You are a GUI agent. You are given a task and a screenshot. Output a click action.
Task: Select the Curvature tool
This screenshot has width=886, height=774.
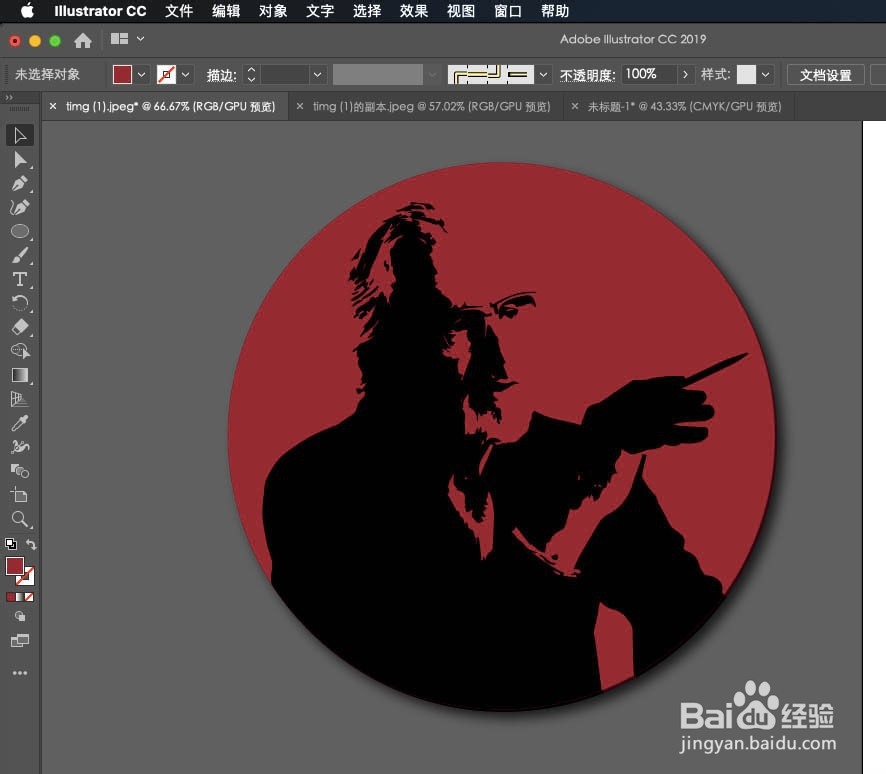[x=20, y=208]
